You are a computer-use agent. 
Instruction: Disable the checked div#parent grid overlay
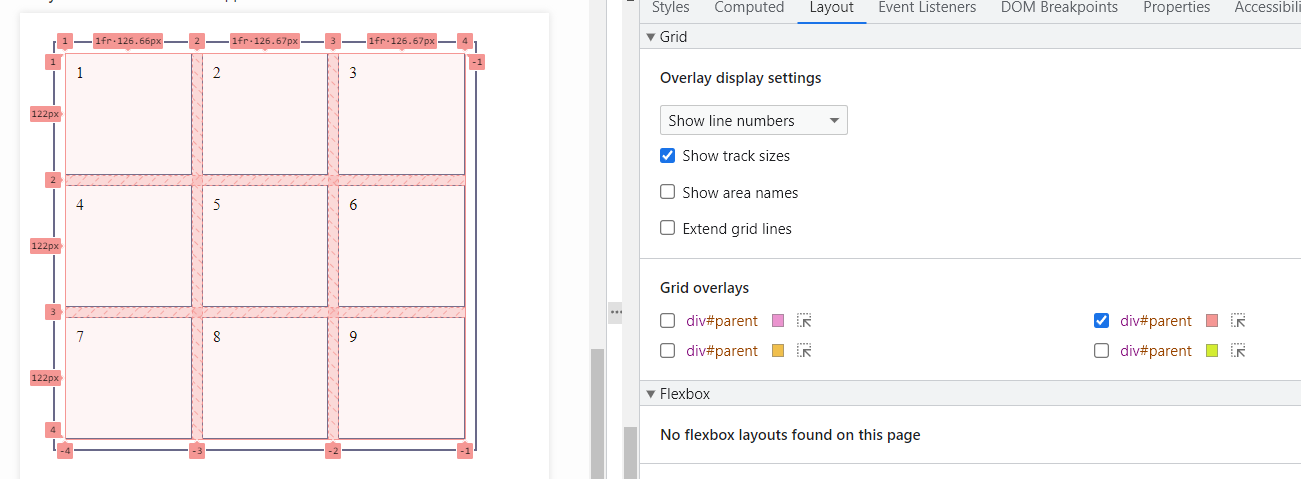(1102, 321)
